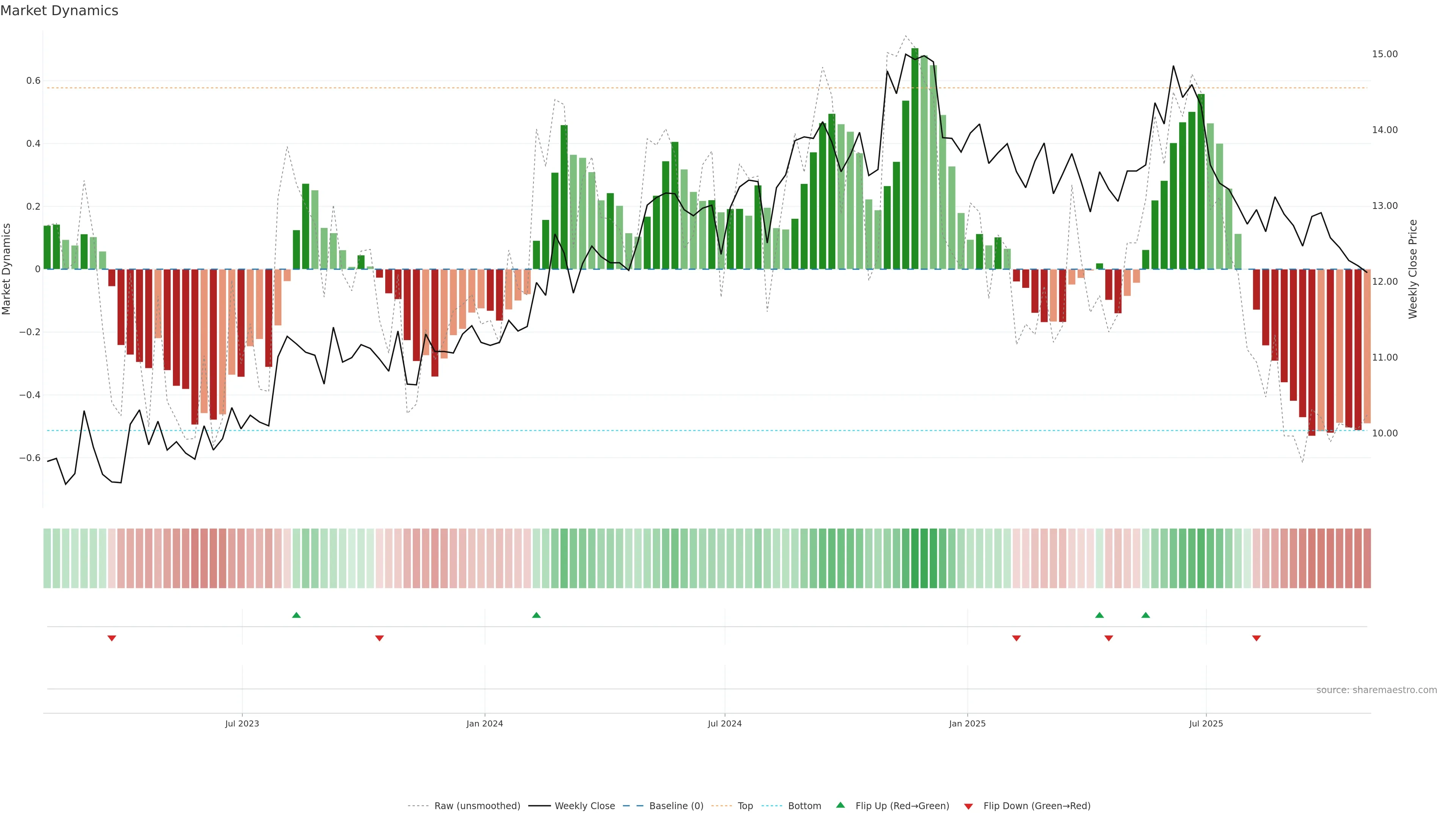Screen dimensions: 1456x819
Task: Click the Jul 2025 x-axis label
Action: pos(1206,723)
